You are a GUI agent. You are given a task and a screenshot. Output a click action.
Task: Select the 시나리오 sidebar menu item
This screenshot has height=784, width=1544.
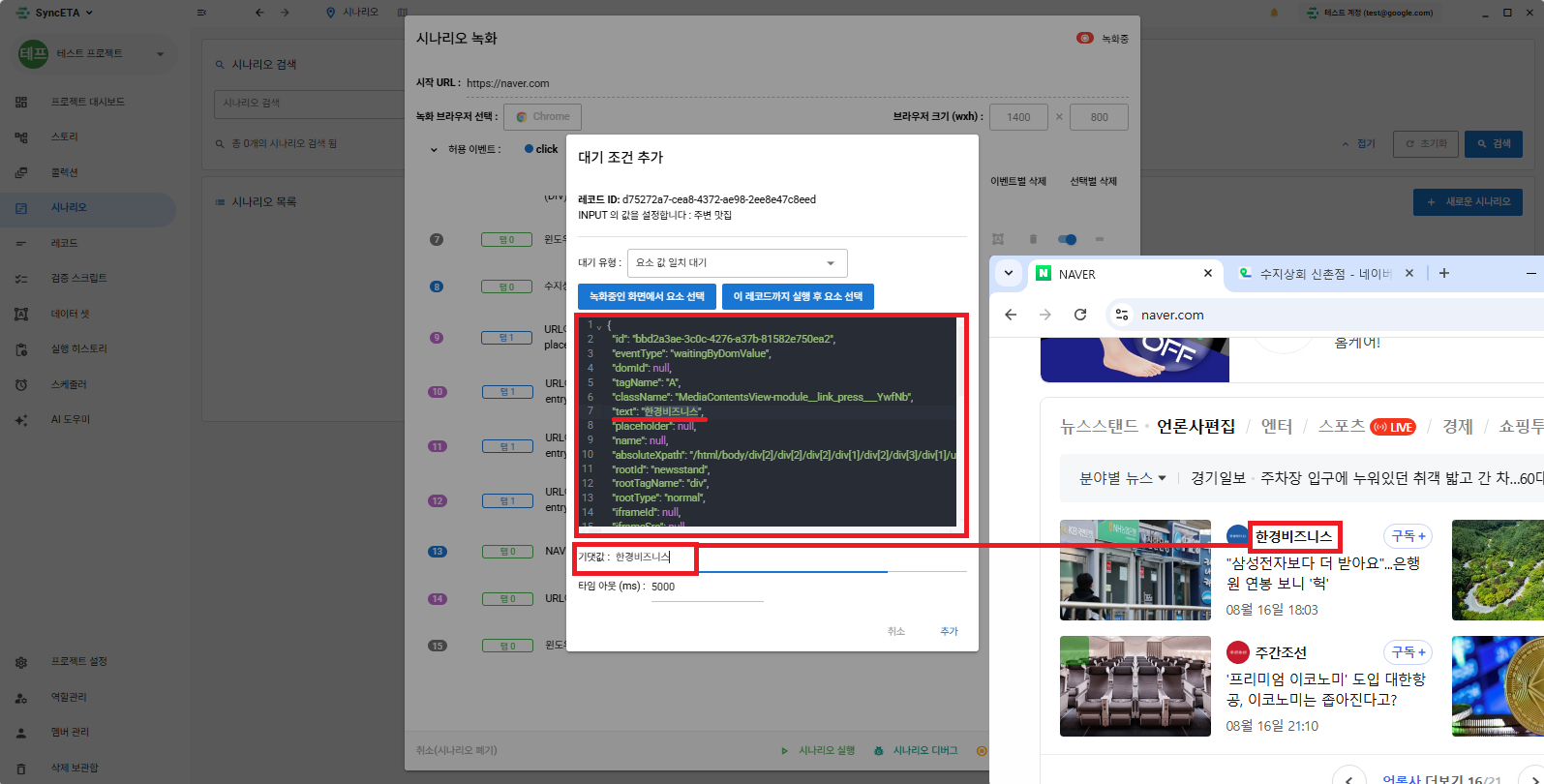point(88,208)
